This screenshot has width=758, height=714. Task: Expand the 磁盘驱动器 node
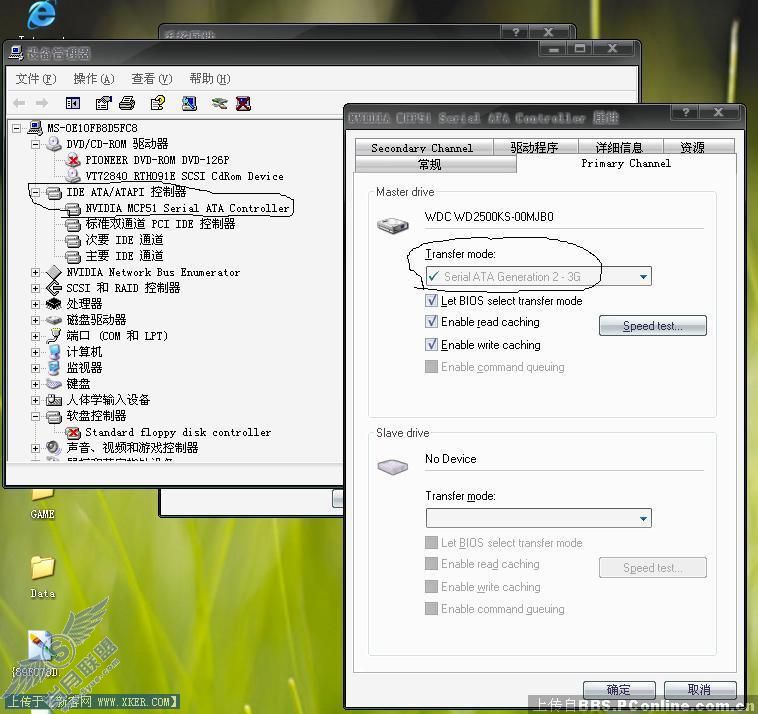tap(35, 320)
